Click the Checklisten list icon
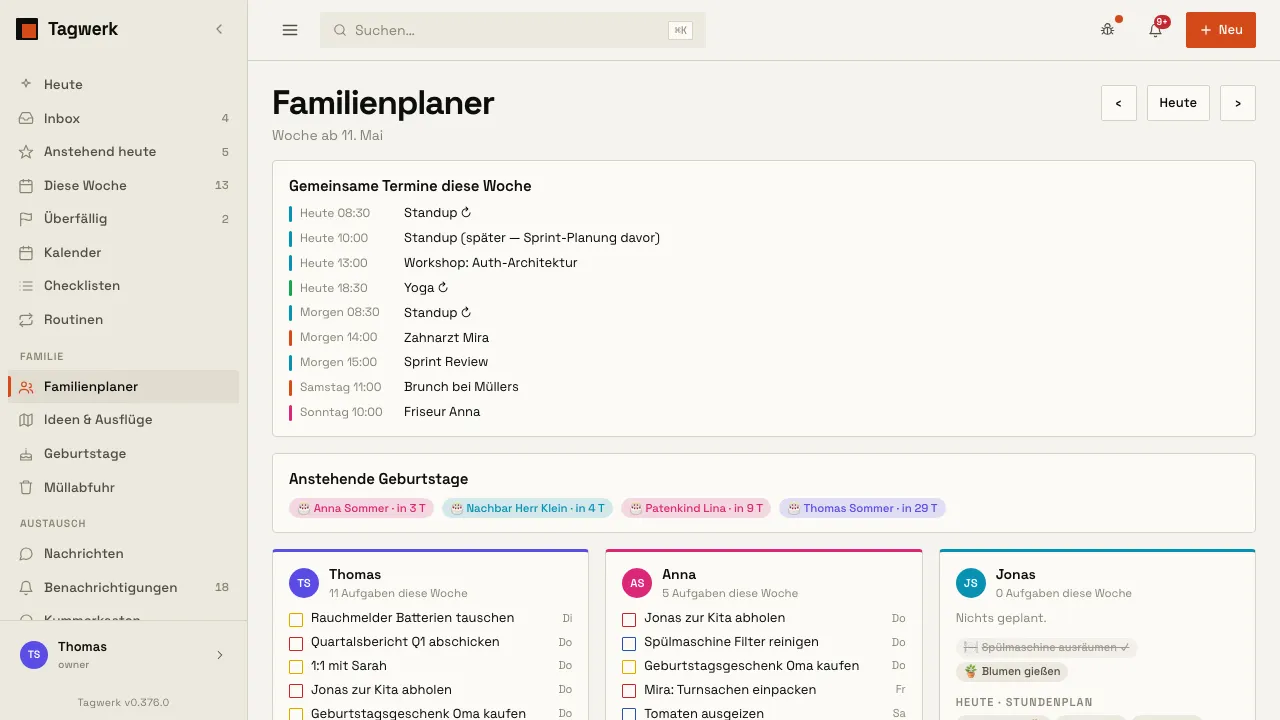Screen dimensions: 1280x720 pos(26,286)
